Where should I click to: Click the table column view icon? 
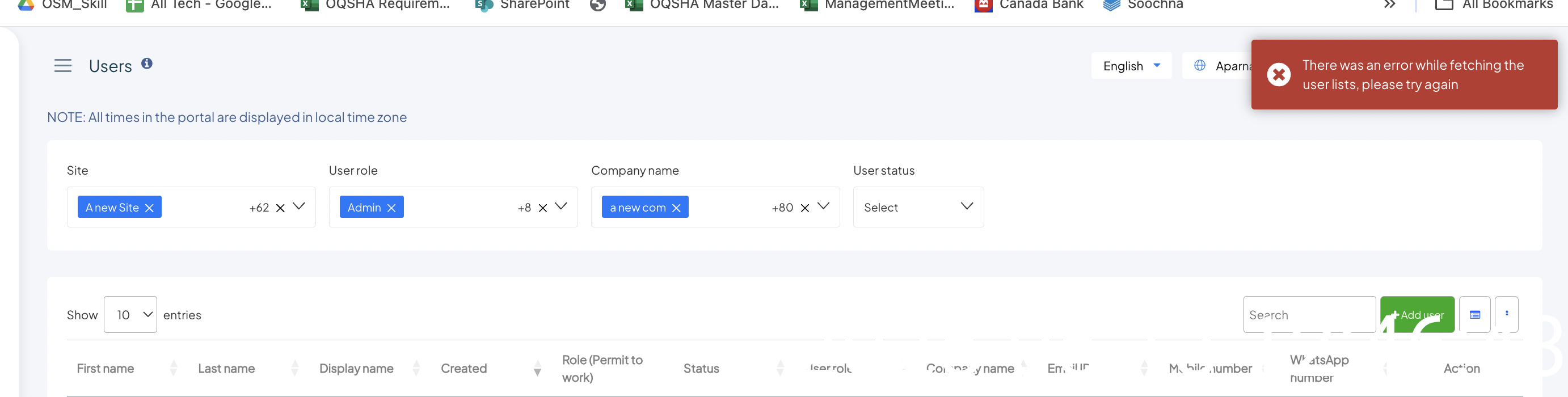pyautogui.click(x=1474, y=315)
